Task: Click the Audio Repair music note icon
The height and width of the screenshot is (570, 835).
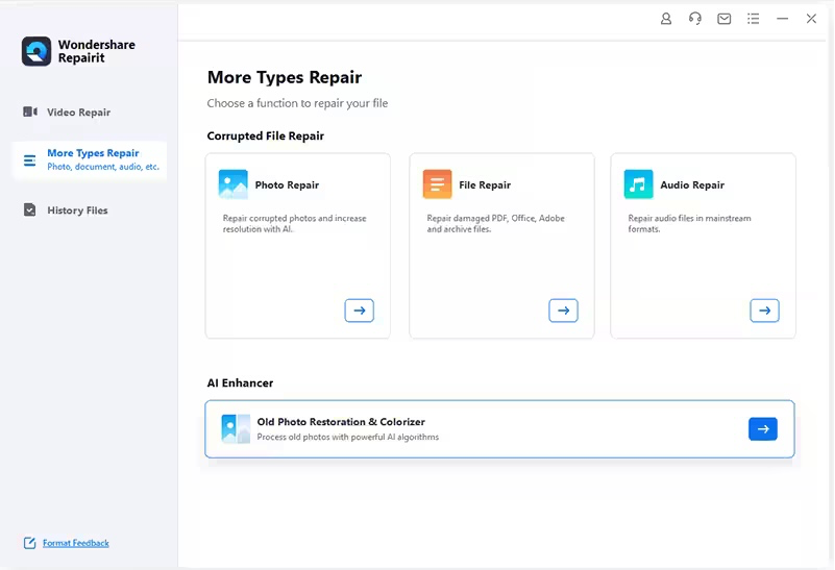Action: tap(638, 184)
